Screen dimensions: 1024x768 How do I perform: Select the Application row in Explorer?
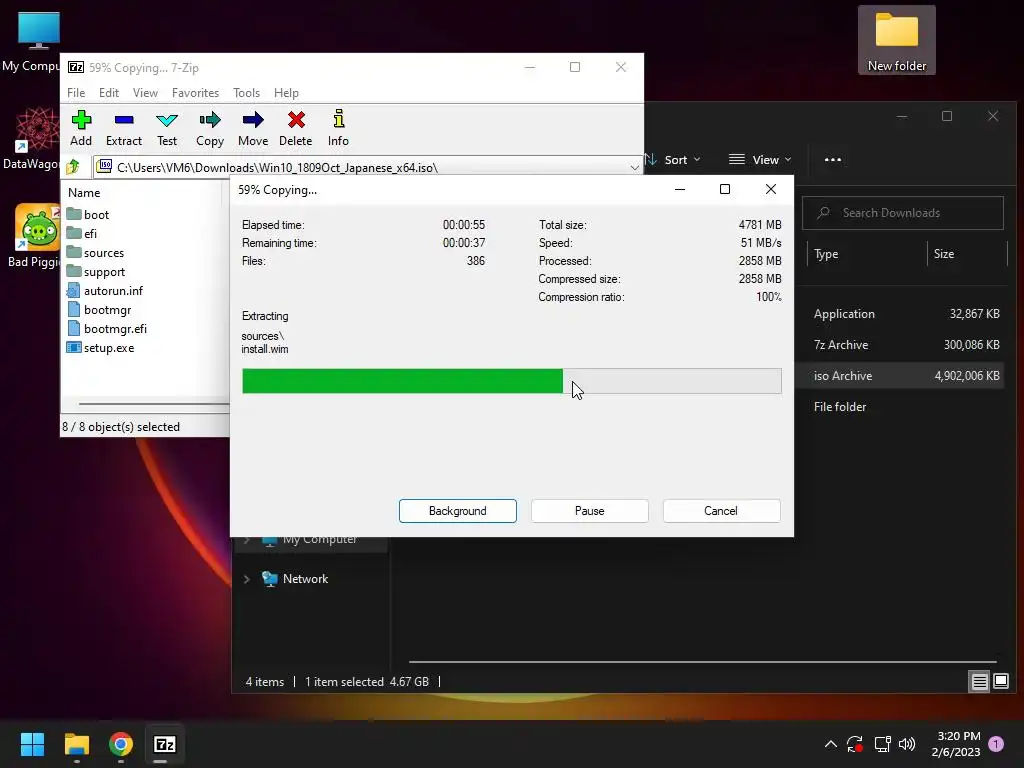pyautogui.click(x=901, y=314)
